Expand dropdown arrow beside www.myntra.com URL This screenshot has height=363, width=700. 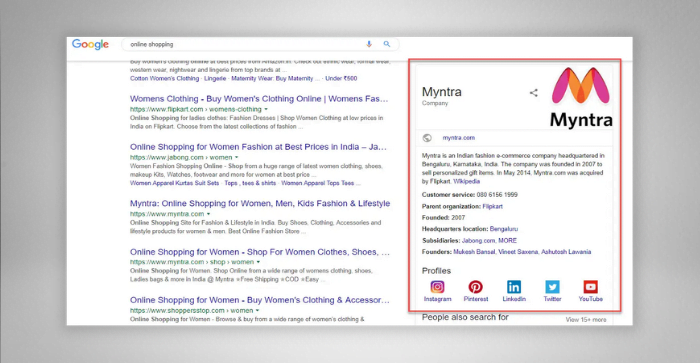click(208, 214)
